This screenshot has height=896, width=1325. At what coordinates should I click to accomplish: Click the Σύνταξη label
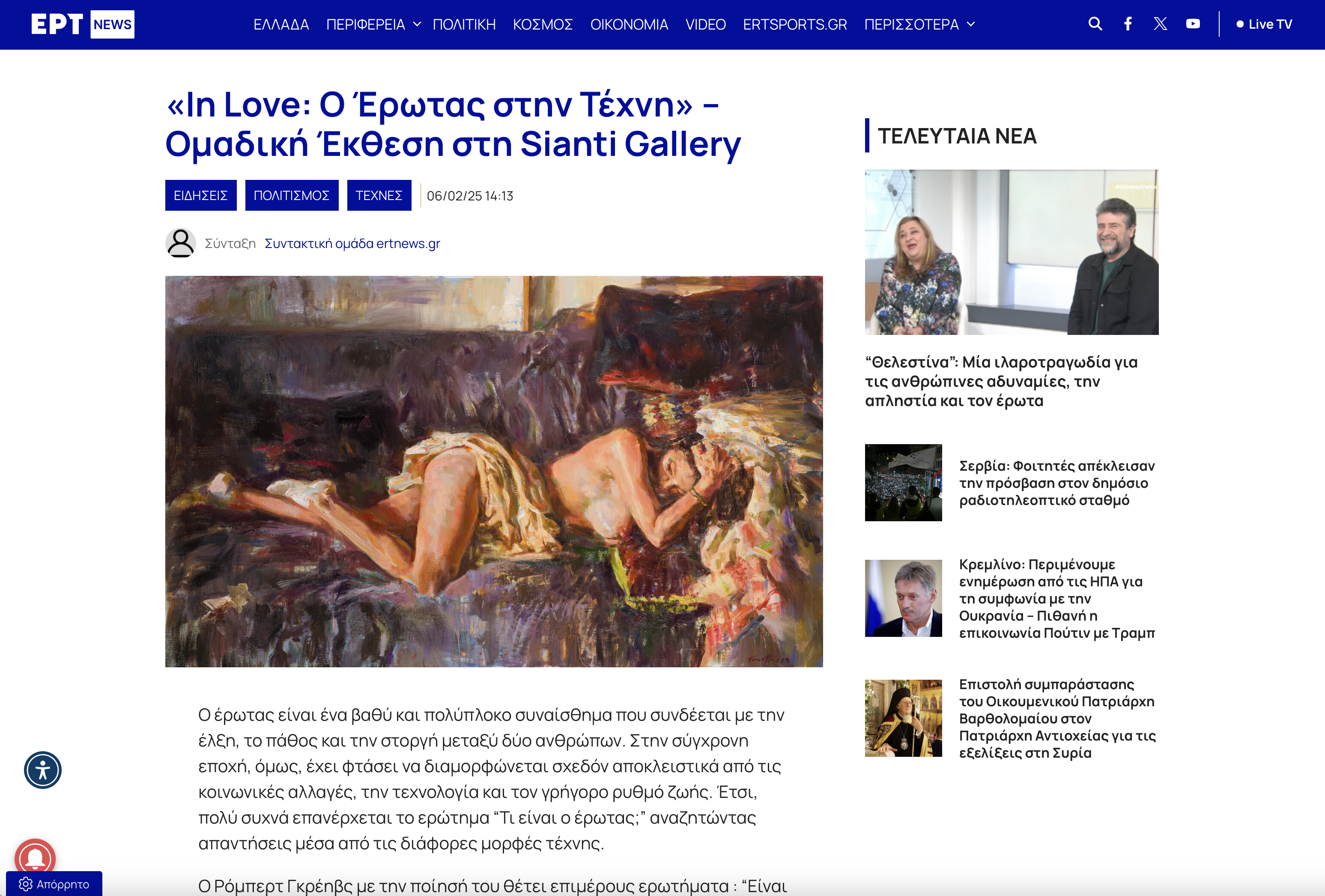pyautogui.click(x=230, y=244)
